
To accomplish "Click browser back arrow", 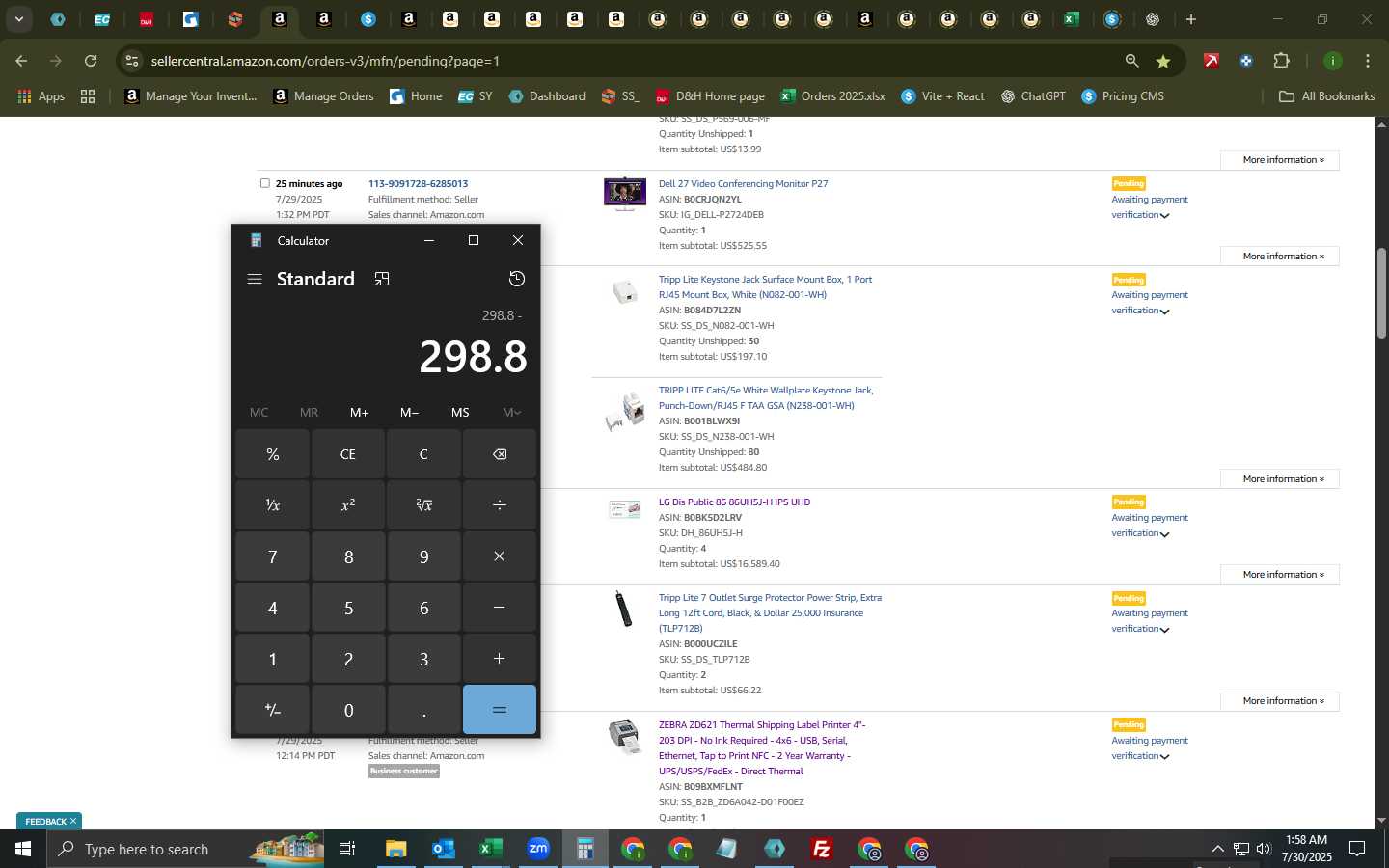I will click(x=21, y=61).
